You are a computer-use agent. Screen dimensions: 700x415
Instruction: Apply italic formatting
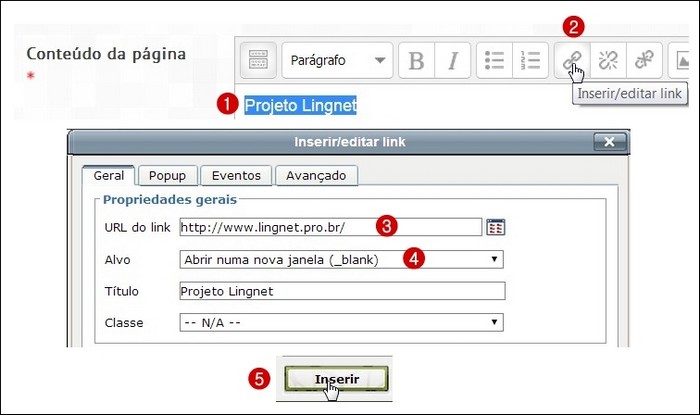point(453,60)
